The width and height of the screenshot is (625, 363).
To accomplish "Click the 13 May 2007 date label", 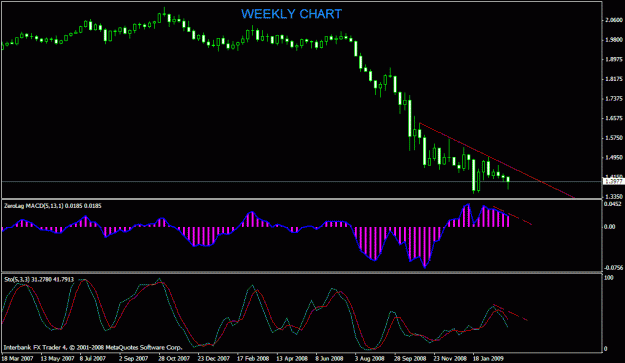I will click(57, 358).
